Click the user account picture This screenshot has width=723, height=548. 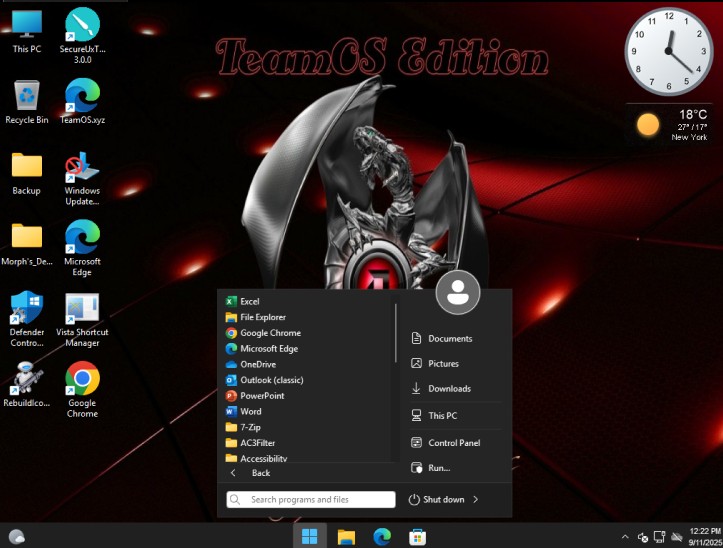[458, 292]
